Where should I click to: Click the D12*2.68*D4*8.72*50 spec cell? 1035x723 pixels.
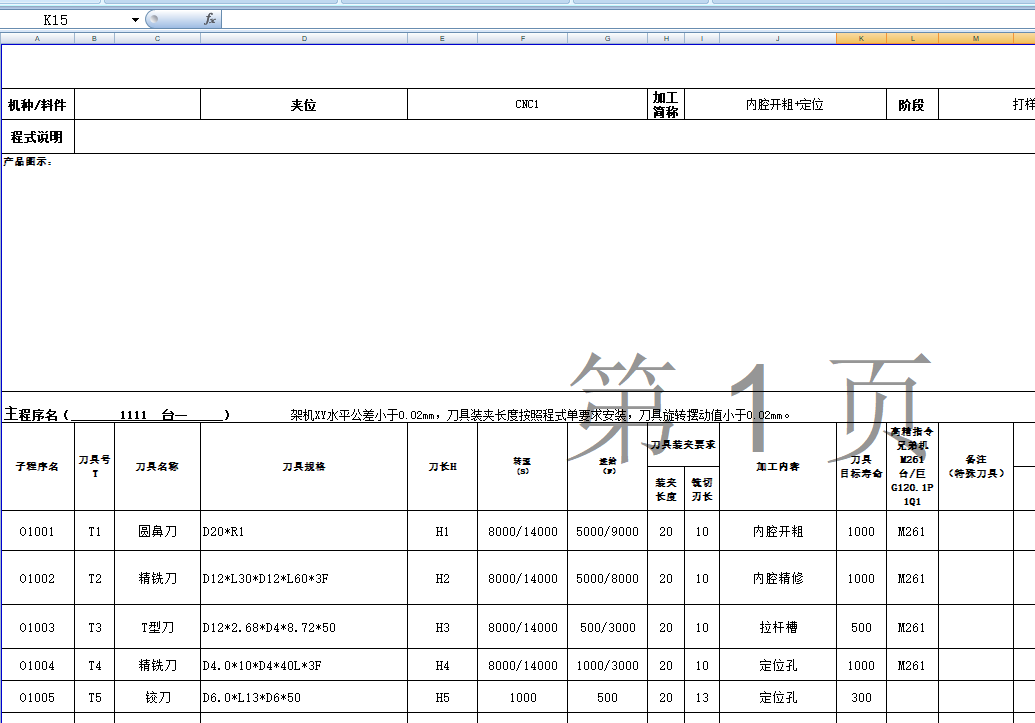click(x=304, y=627)
